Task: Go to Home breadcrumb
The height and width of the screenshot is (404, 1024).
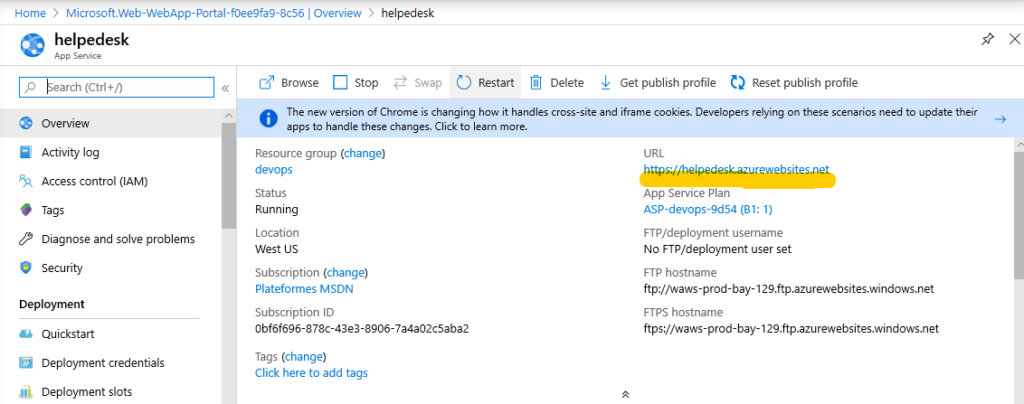Action: pos(30,12)
